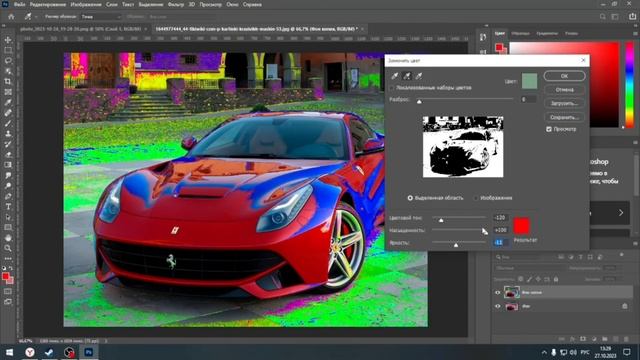This screenshot has height=360, width=640.
Task: Click the rainbow hue strip in Color panel
Action: pos(629,84)
